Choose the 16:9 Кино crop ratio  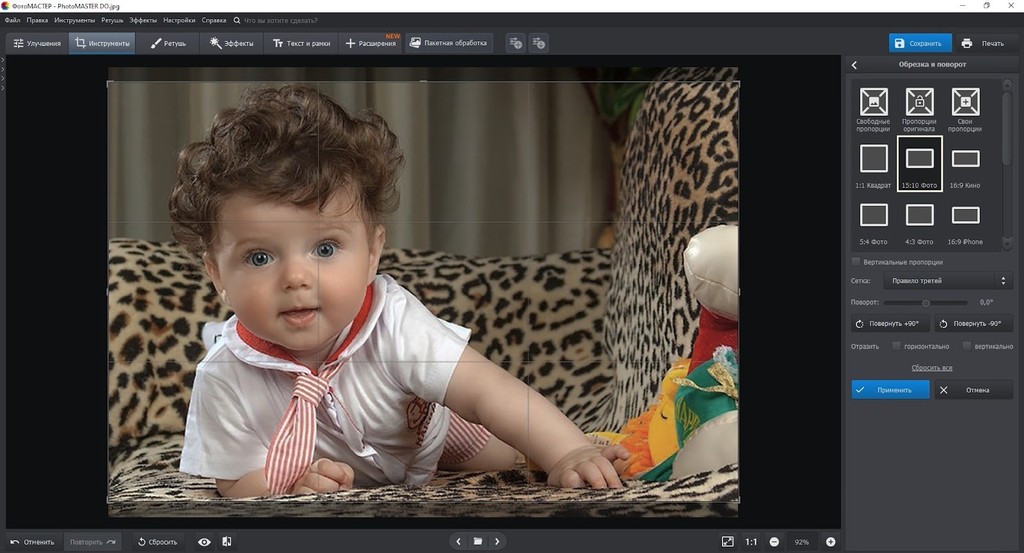point(965,159)
